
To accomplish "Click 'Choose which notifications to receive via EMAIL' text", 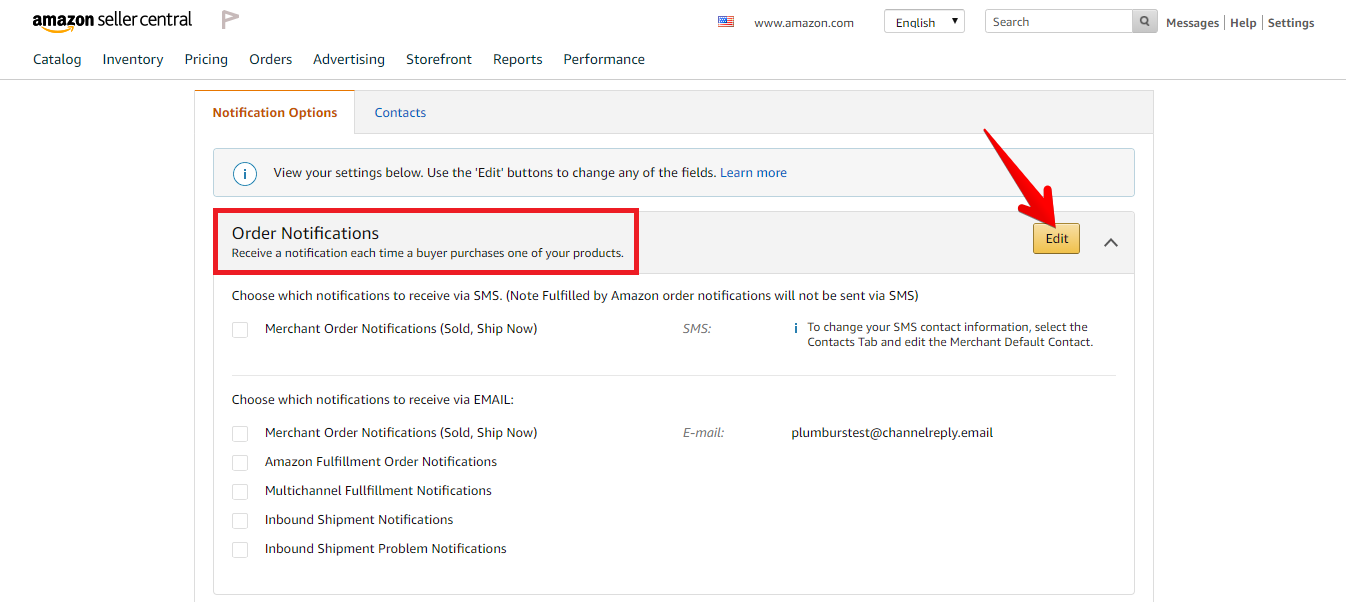I will [x=372, y=399].
